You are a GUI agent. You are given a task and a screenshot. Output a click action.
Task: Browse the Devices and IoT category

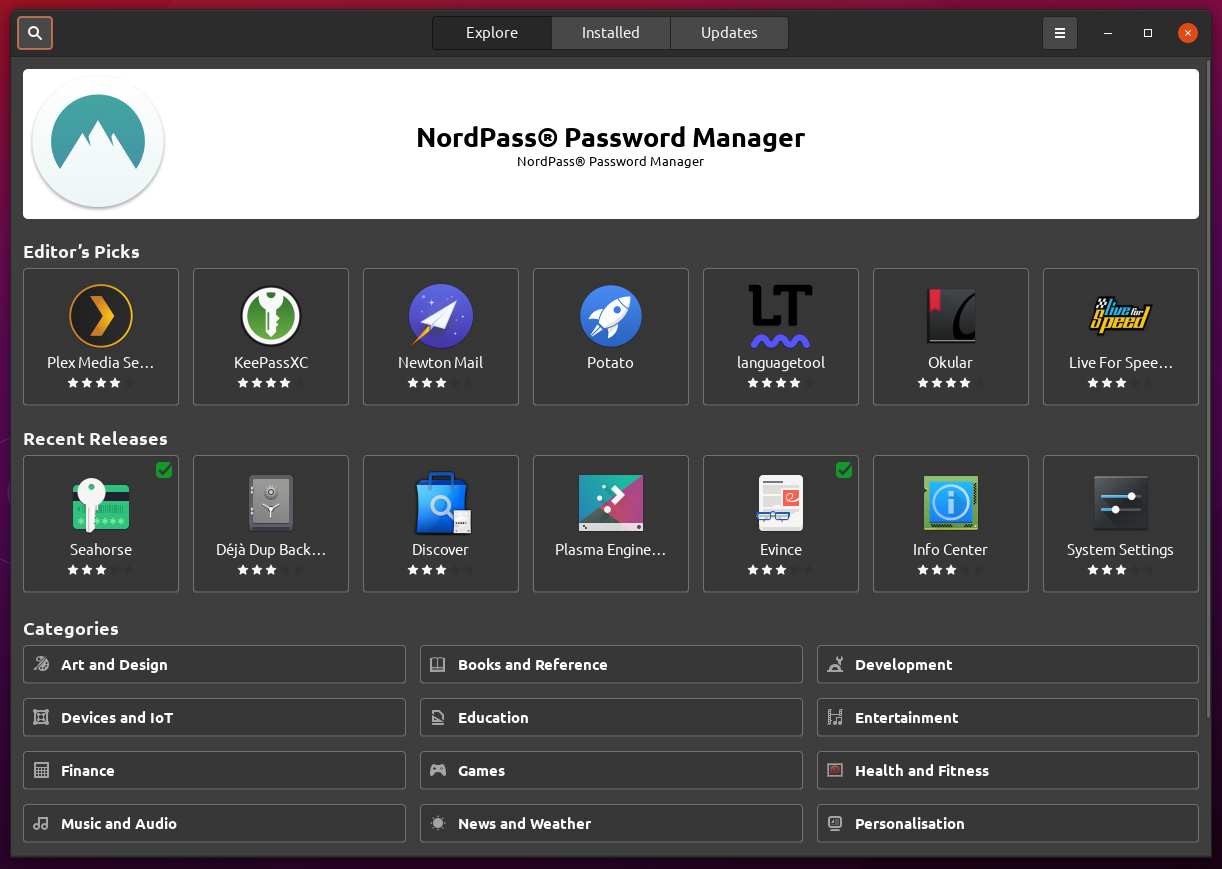pyautogui.click(x=214, y=717)
